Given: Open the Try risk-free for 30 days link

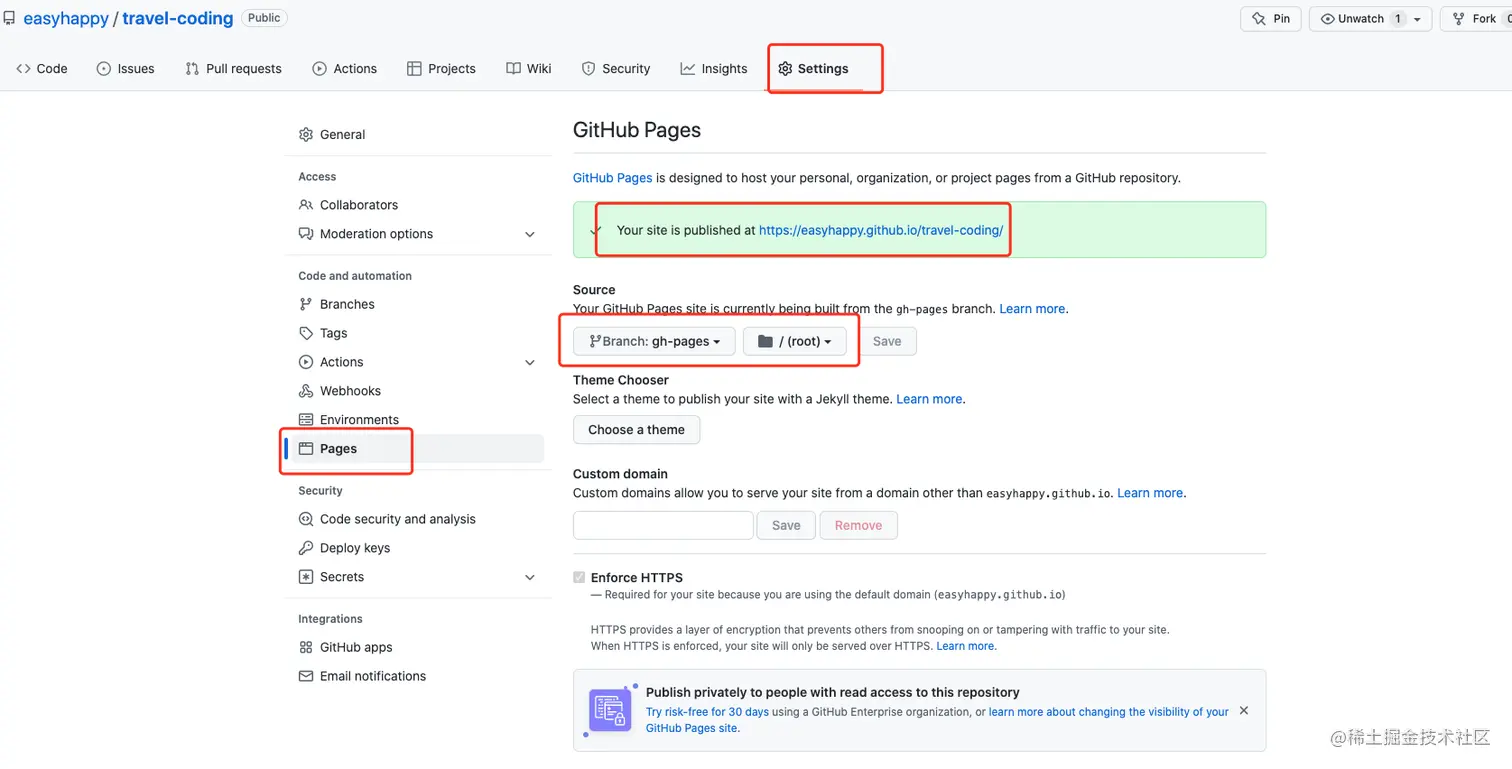Looking at the screenshot, I should (707, 712).
